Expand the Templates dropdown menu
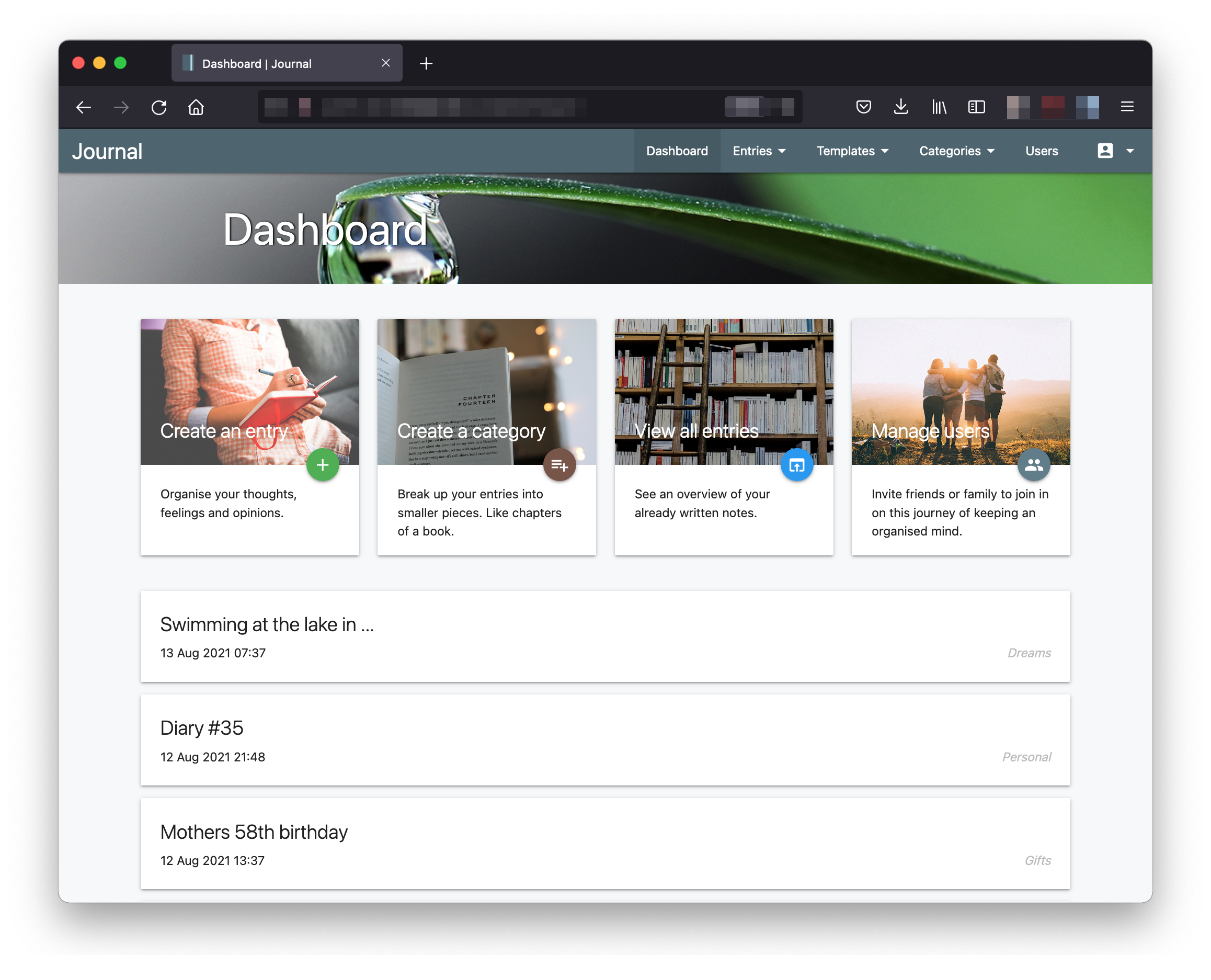 [x=852, y=151]
